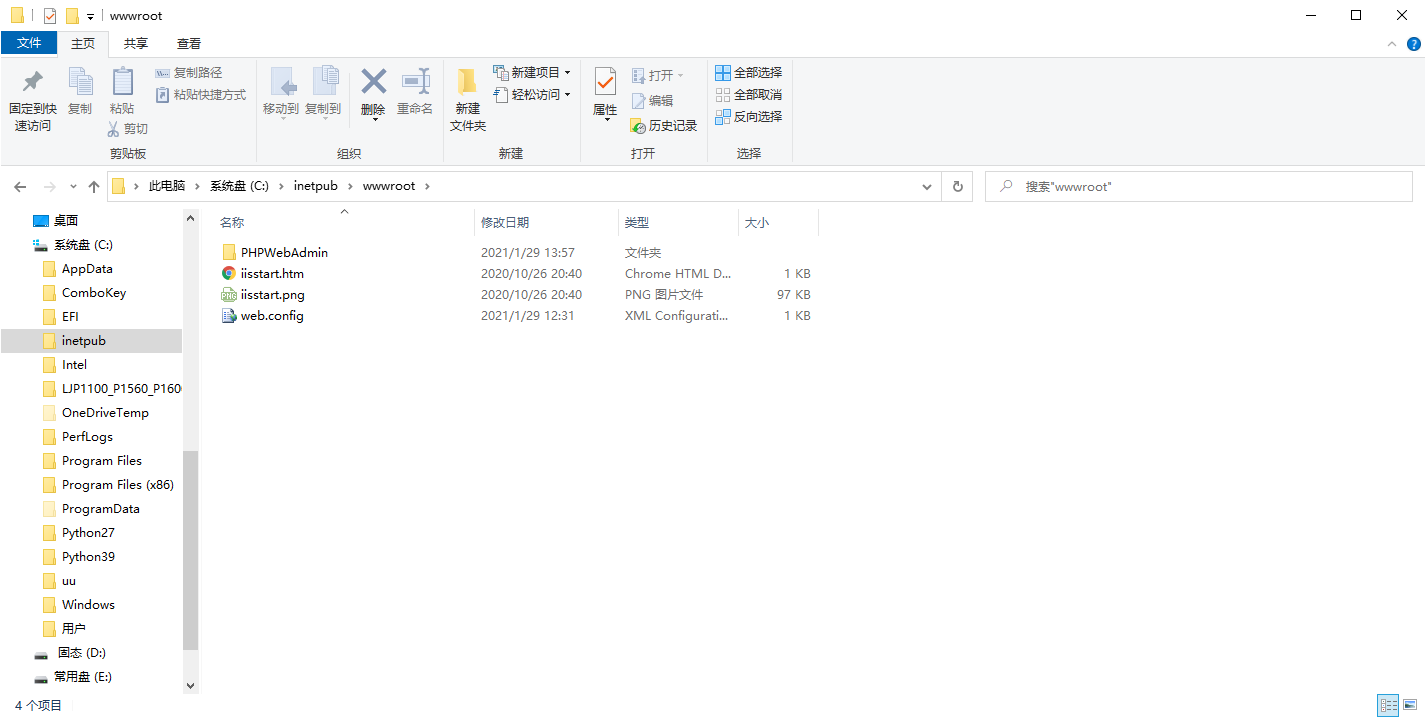This screenshot has height=718, width=1426.
Task: Open the address bar history dropdown
Action: (x=927, y=187)
